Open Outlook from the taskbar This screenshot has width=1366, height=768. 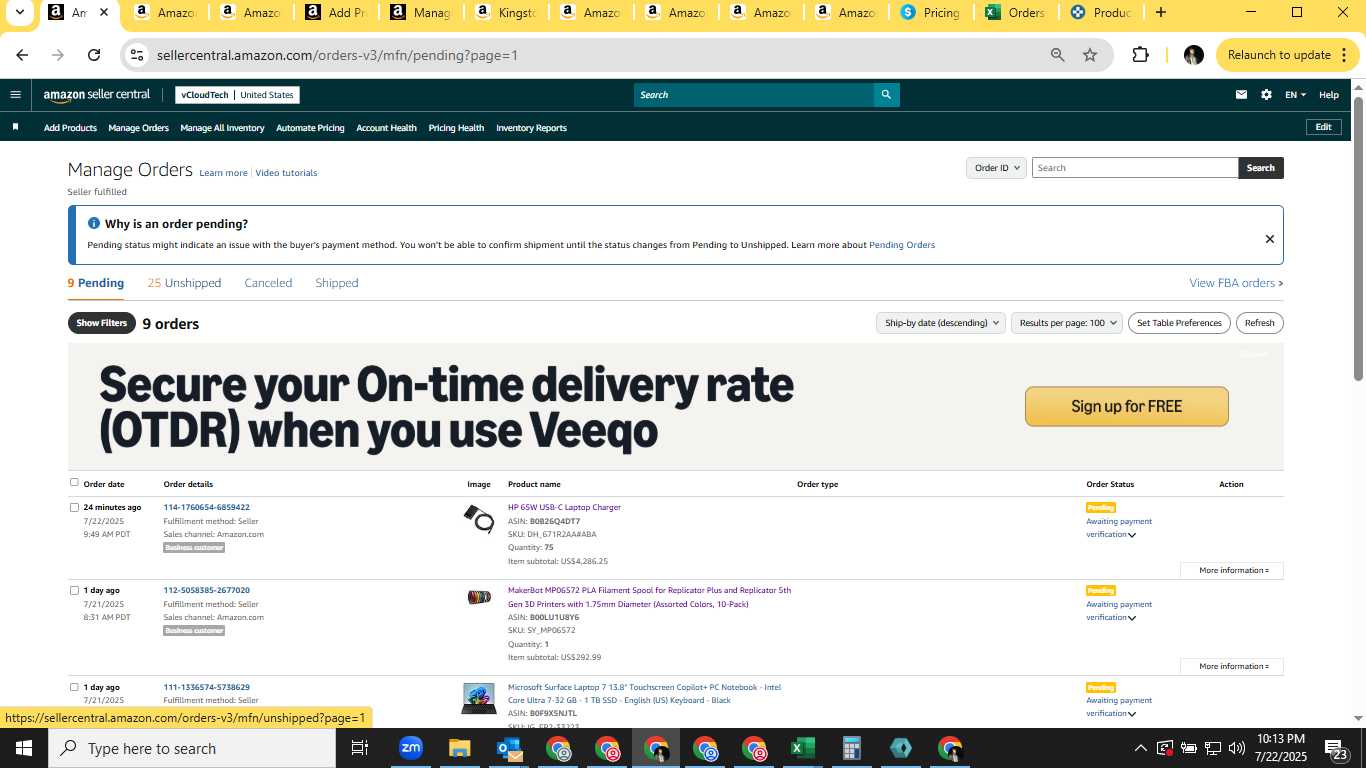pyautogui.click(x=508, y=748)
